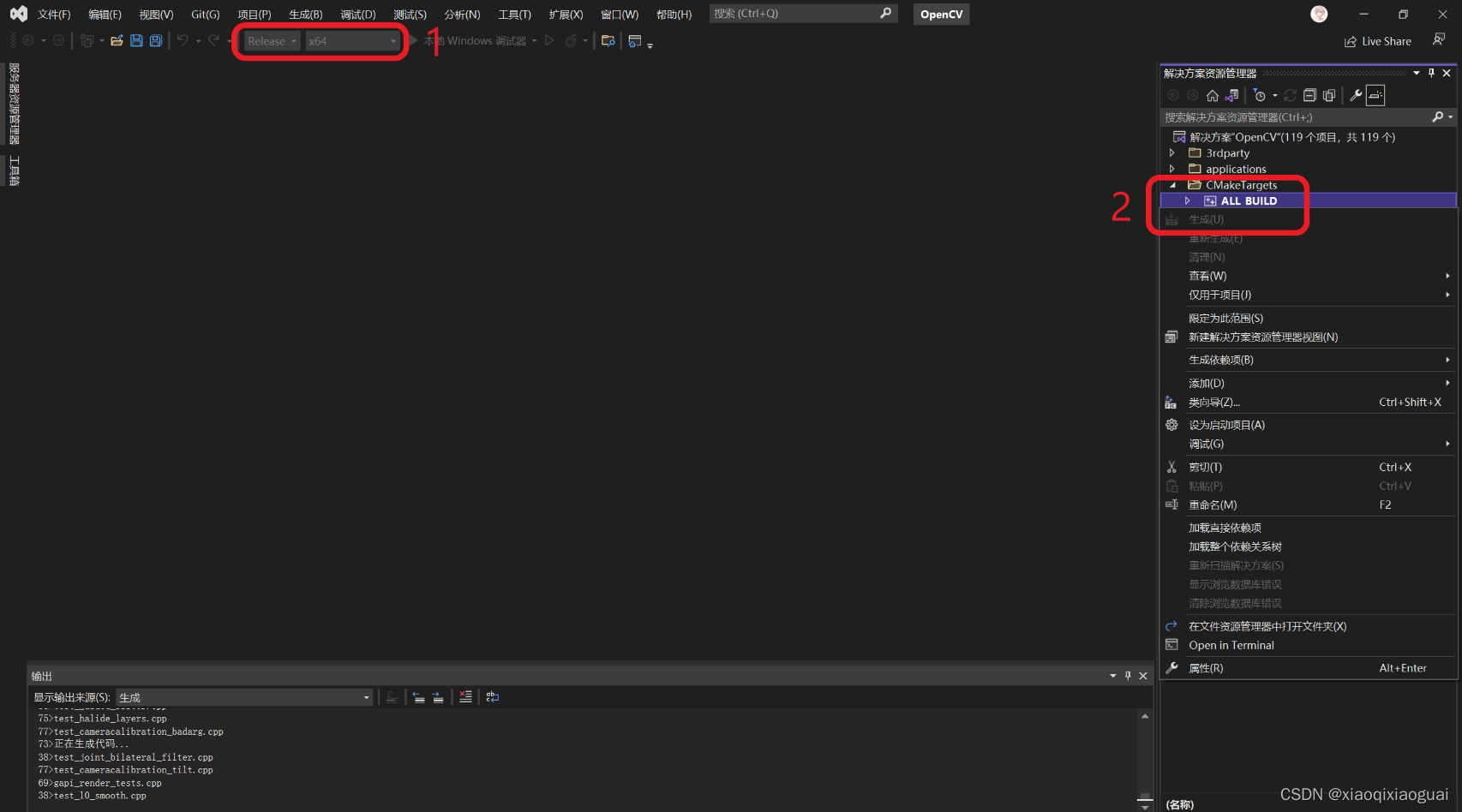
Task: Jump to previous message in Output
Action: coord(419,696)
